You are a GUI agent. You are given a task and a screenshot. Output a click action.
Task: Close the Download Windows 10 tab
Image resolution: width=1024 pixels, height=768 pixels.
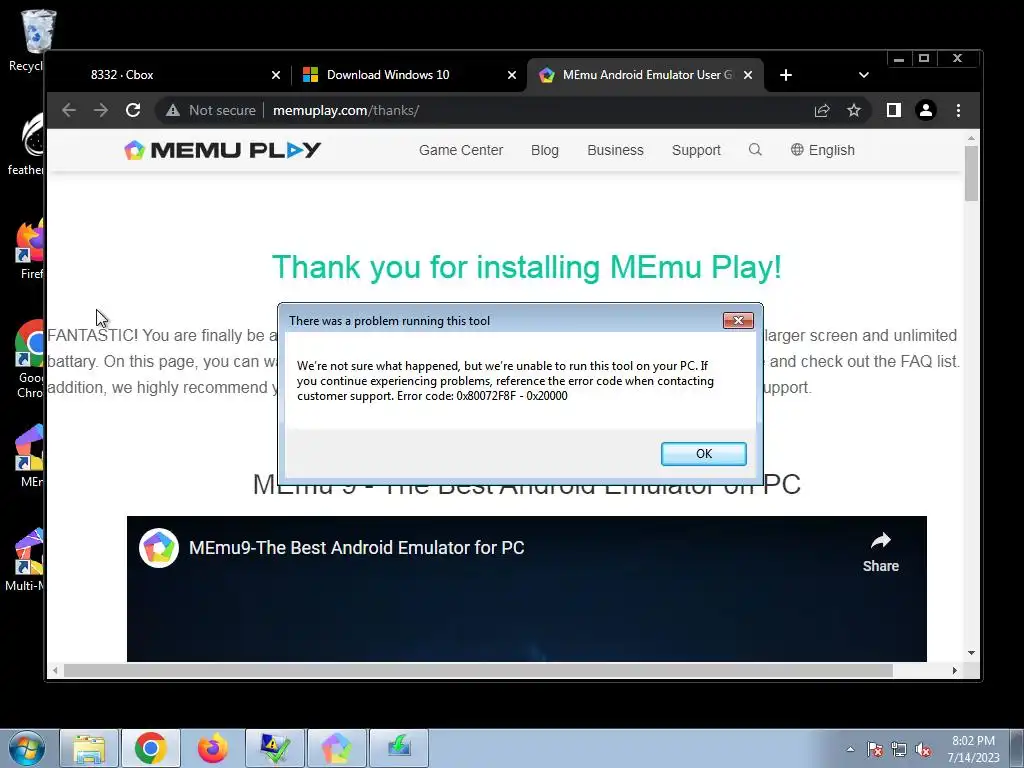click(x=512, y=75)
